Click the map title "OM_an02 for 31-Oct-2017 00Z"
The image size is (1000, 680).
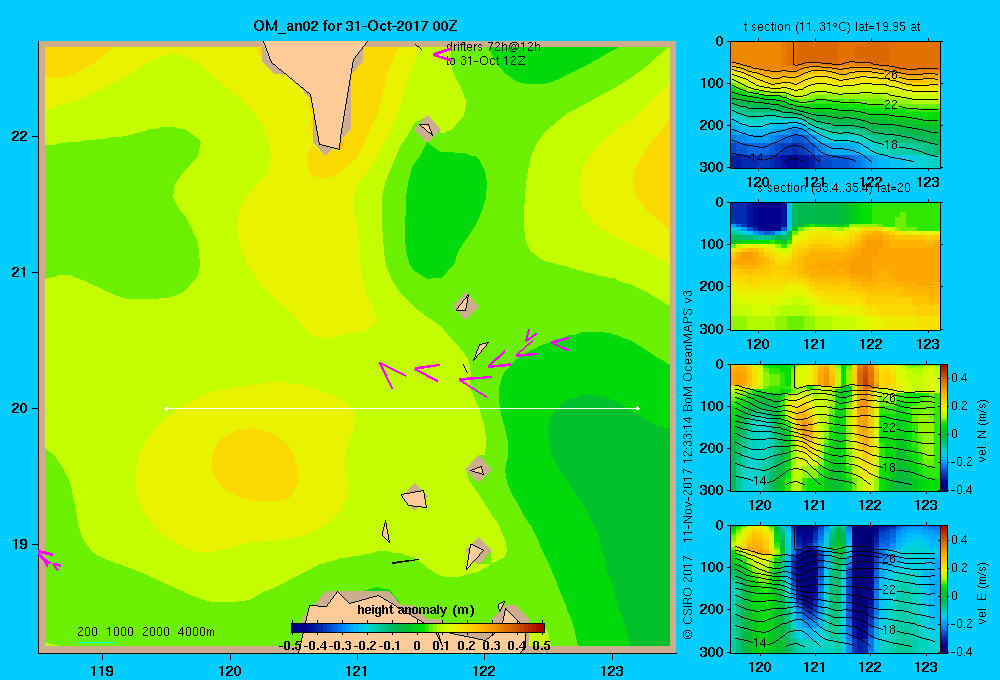point(355,26)
